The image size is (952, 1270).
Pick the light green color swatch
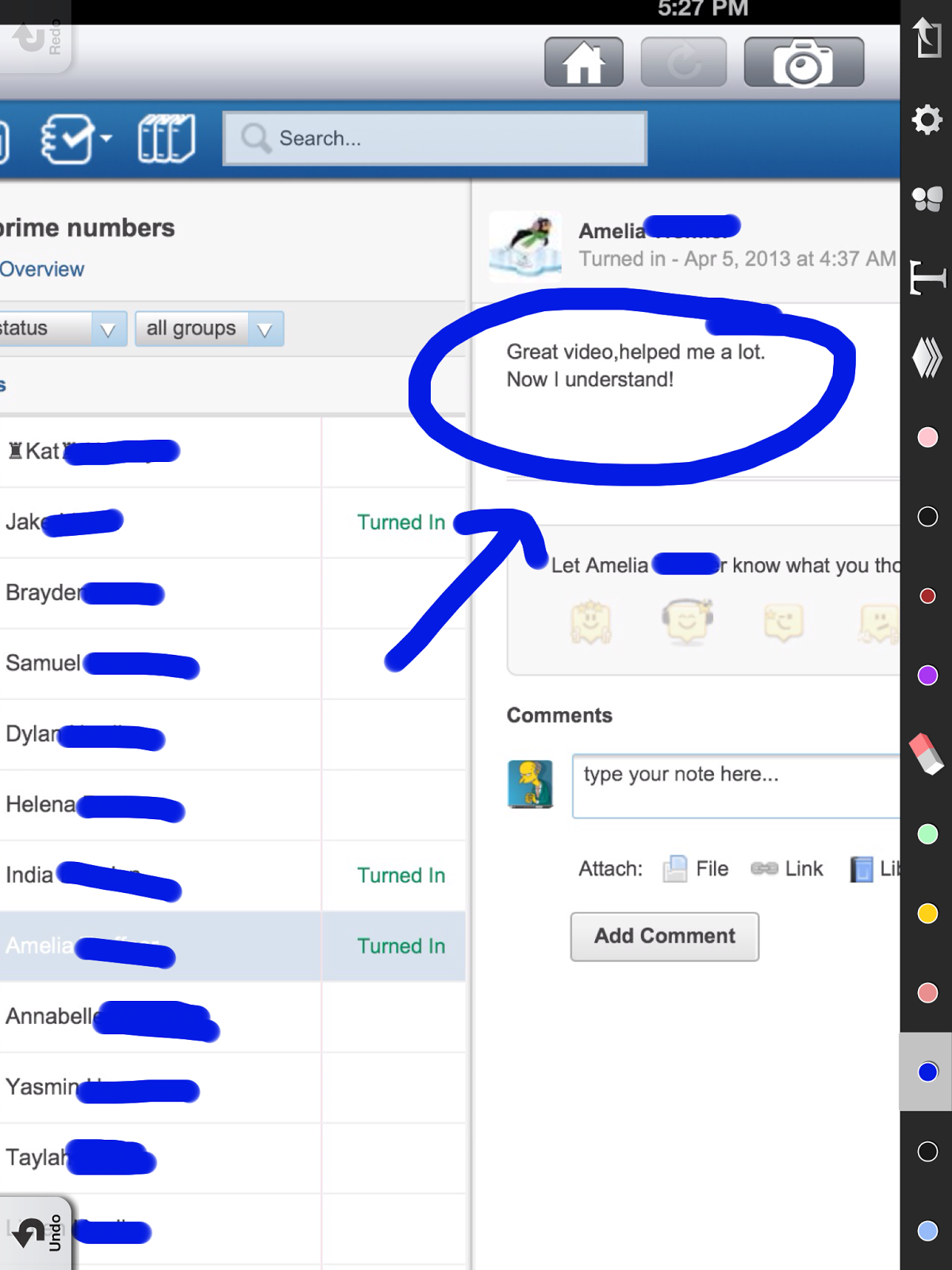[927, 834]
